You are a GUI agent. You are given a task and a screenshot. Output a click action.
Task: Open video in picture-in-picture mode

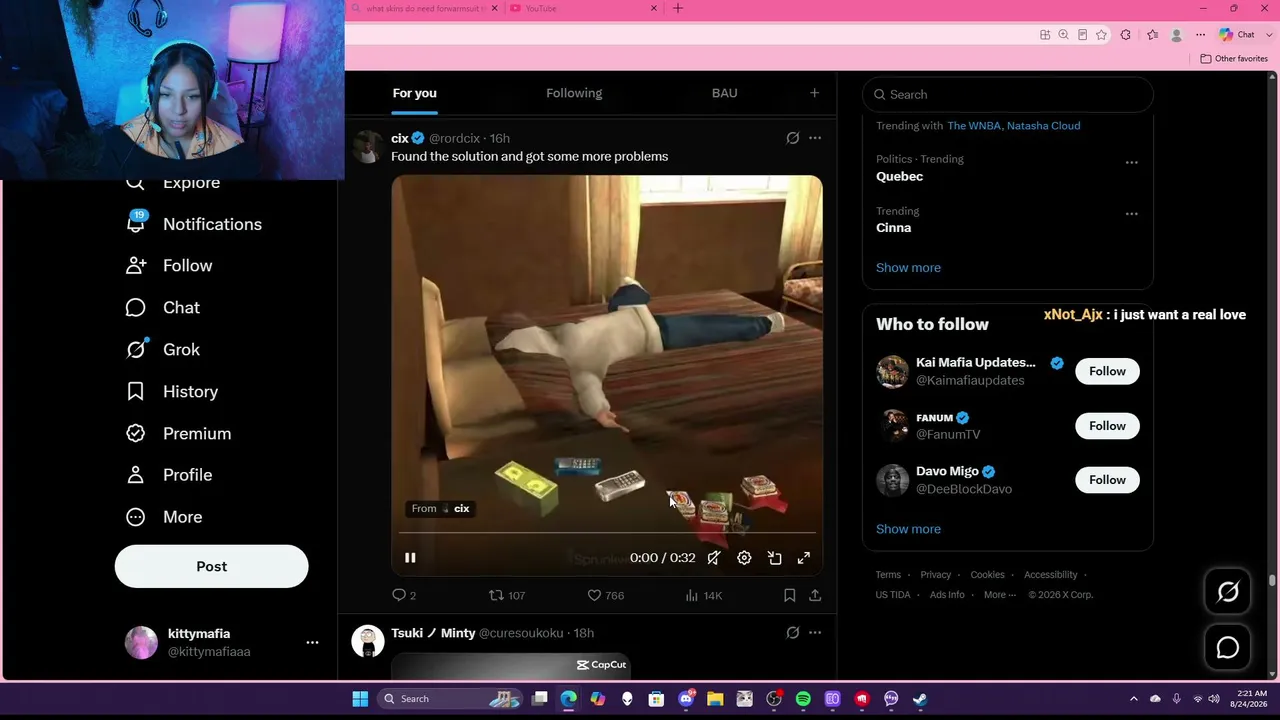pyautogui.click(x=774, y=558)
